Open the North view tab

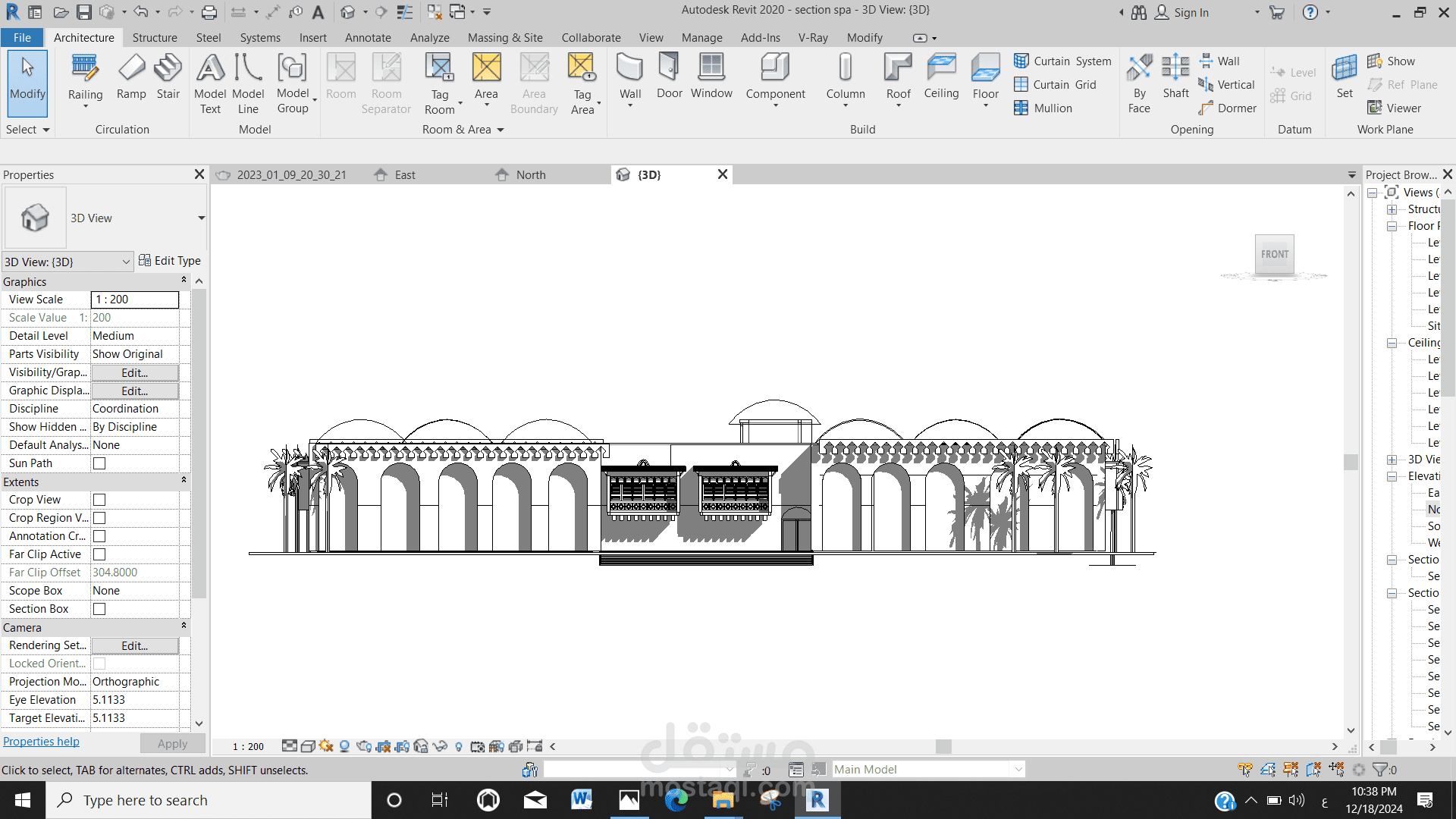[x=530, y=175]
